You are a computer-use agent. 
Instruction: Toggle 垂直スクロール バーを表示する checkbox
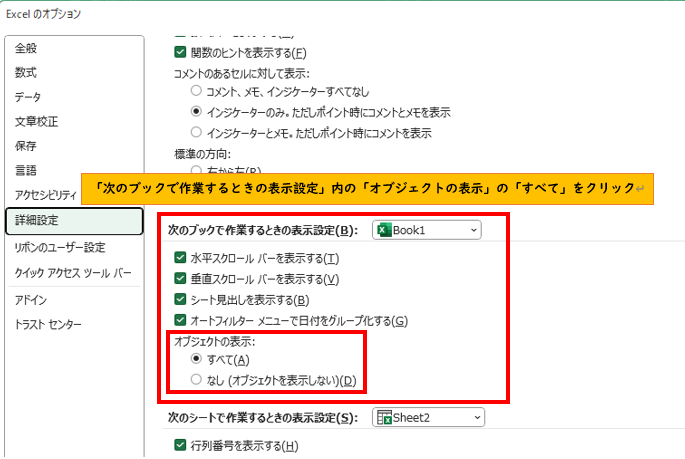click(180, 278)
